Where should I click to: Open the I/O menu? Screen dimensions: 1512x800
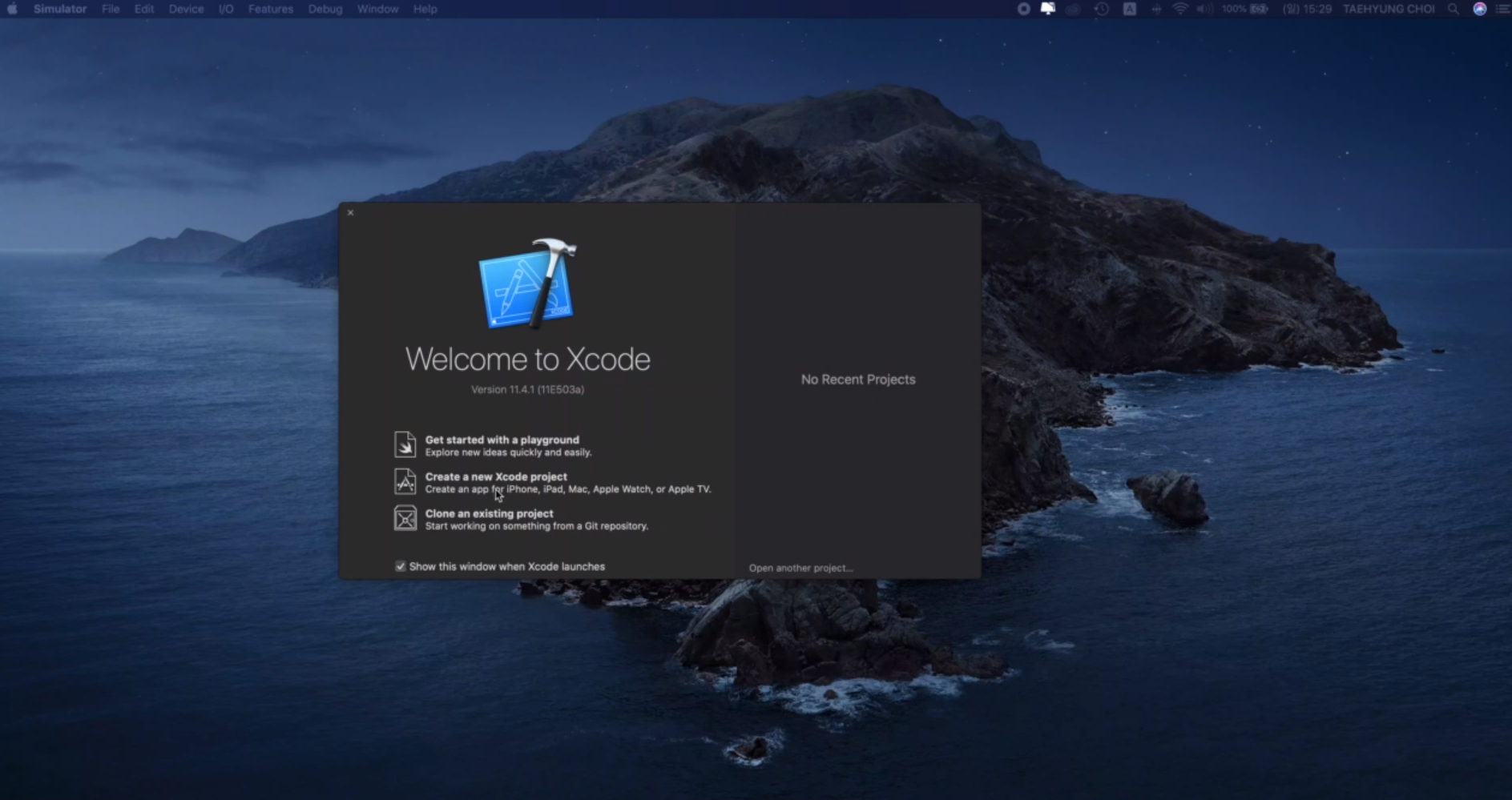pyautogui.click(x=226, y=9)
